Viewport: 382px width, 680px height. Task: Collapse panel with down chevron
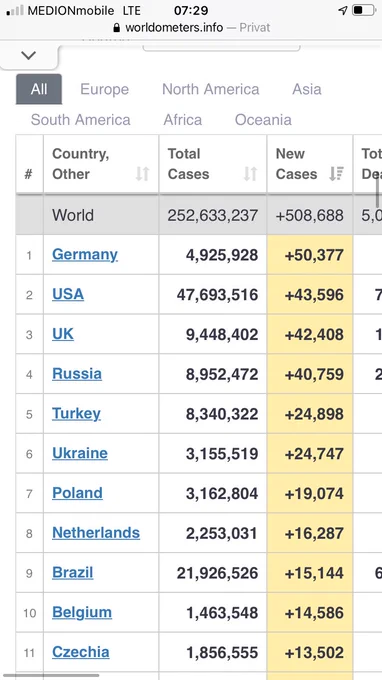point(29,56)
